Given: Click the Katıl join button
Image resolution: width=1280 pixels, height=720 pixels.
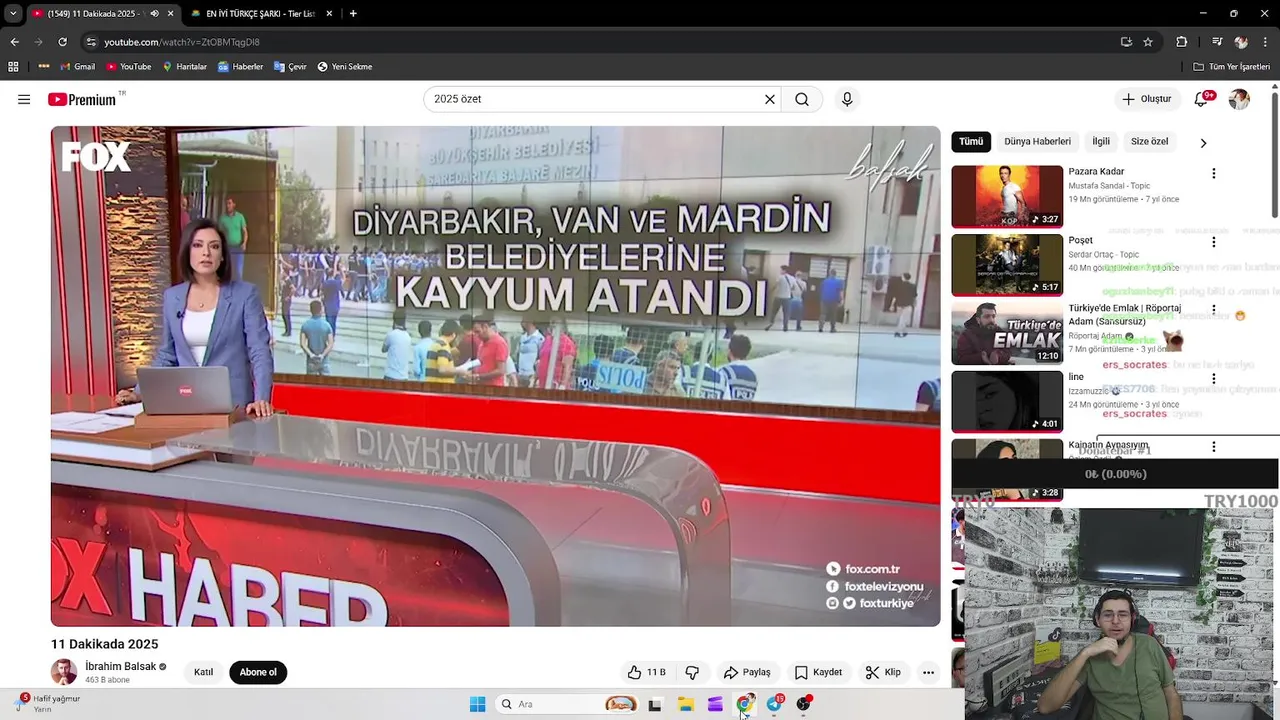Looking at the screenshot, I should pos(203,672).
